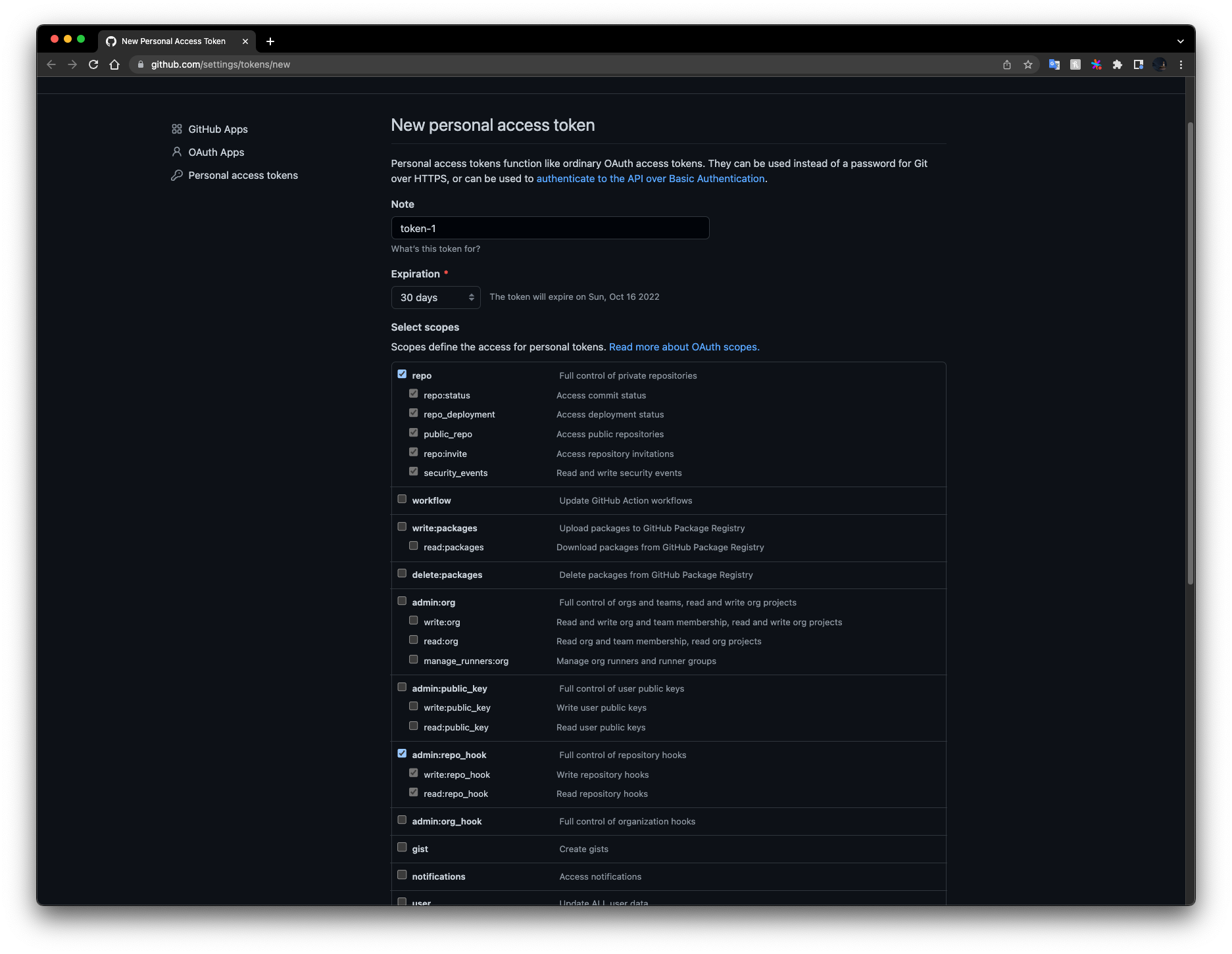Open the Expiration 30 days dropdown

click(x=435, y=297)
